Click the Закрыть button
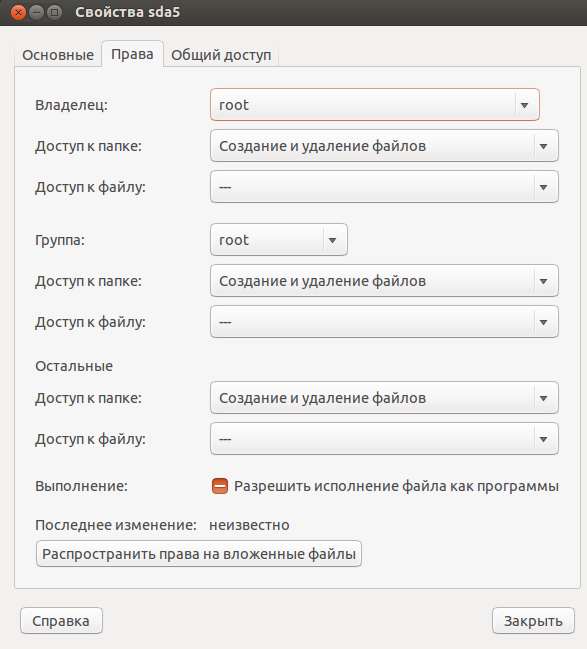 point(533,620)
